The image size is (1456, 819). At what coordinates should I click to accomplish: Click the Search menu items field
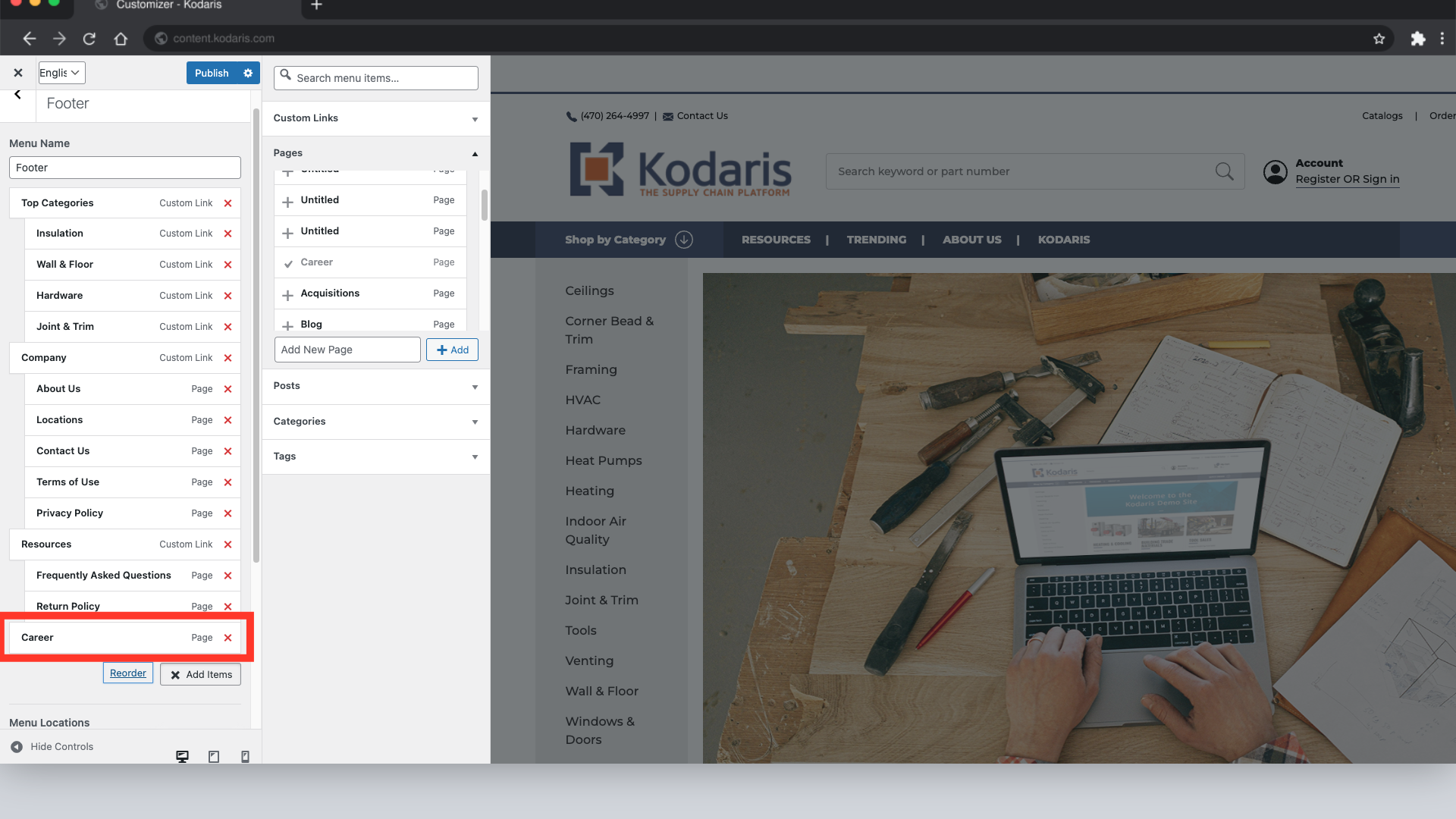(376, 77)
